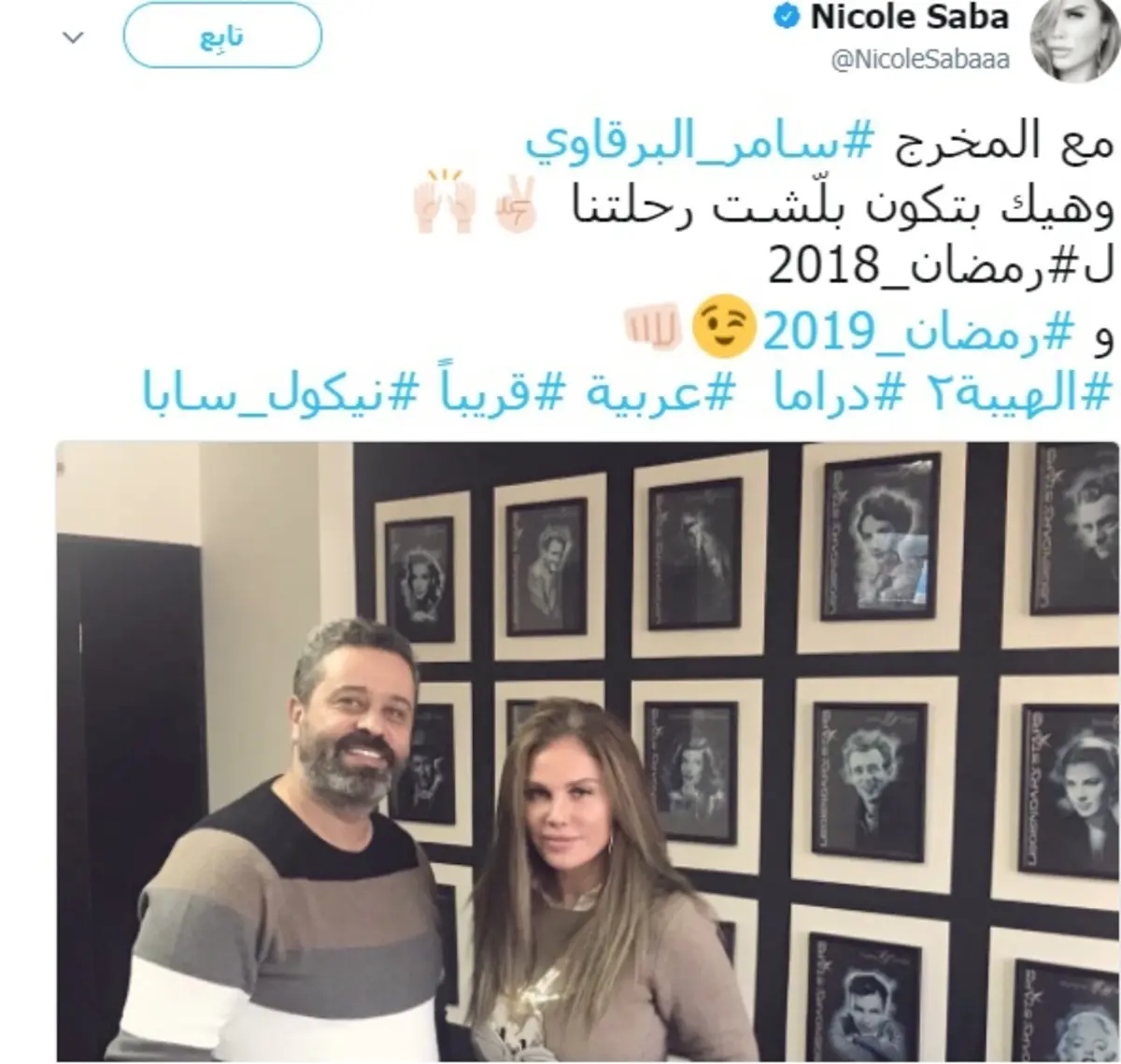Open the @NicoleSabaaa handle link
1121x1064 pixels.
920,60
